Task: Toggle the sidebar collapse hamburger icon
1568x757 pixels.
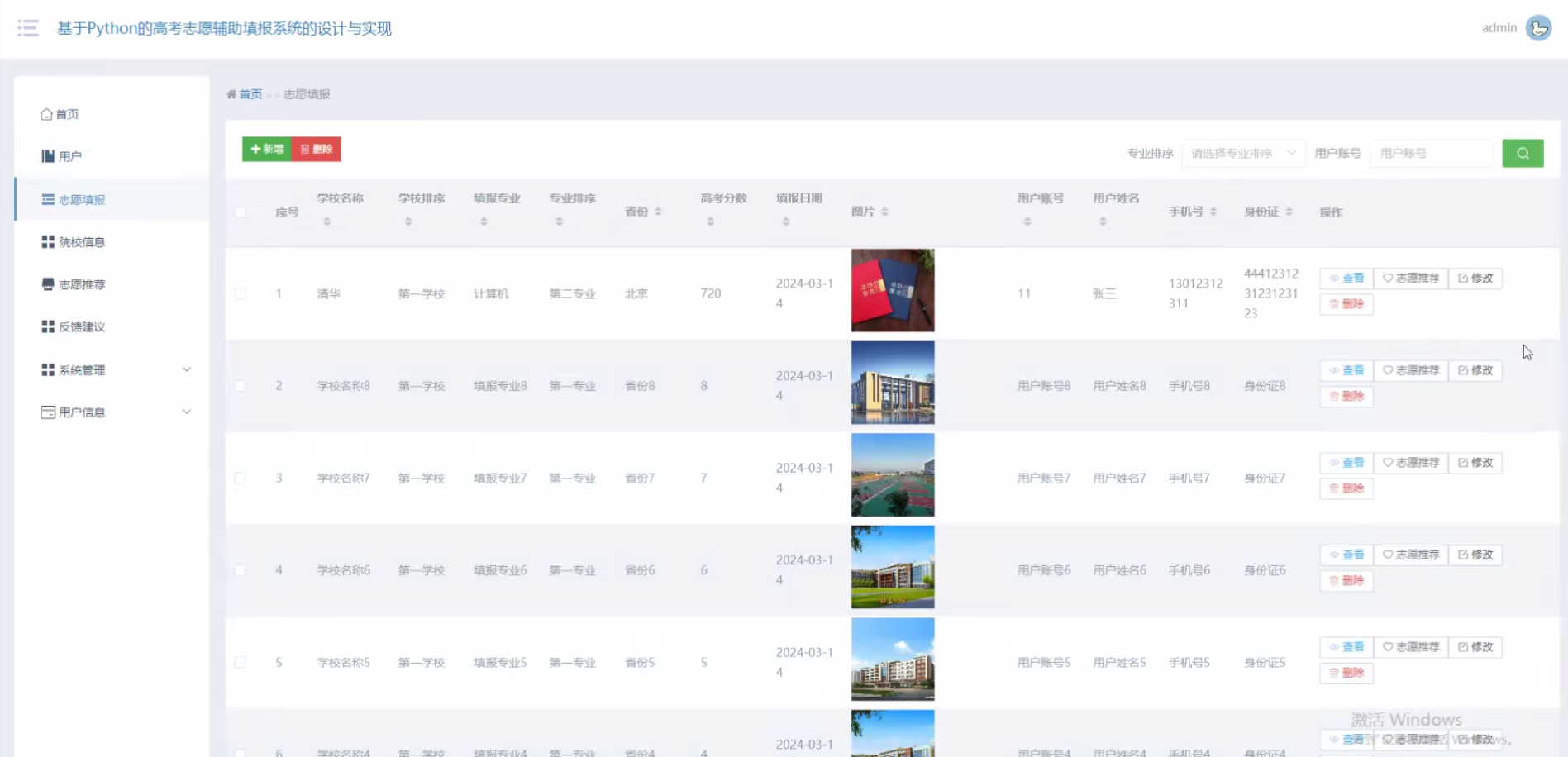Action: [x=28, y=28]
